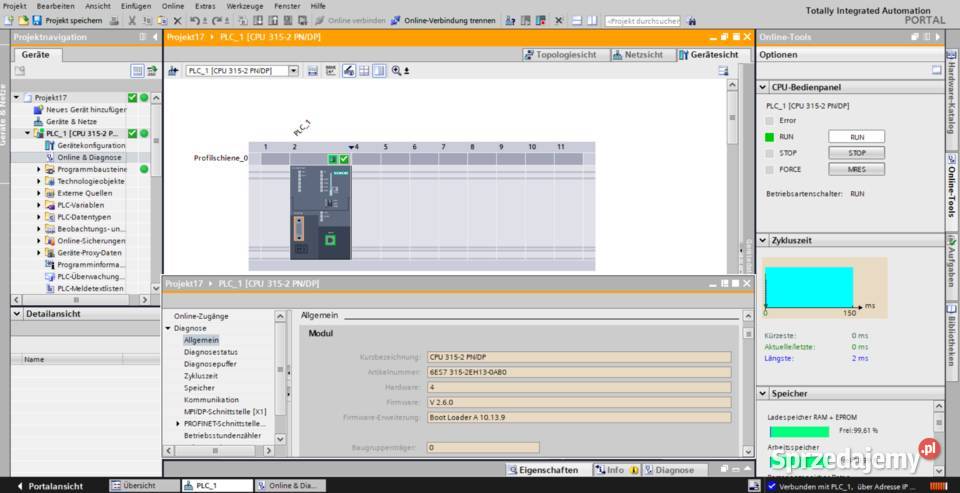
Task: Collapse the Speicher section
Action: click(763, 394)
